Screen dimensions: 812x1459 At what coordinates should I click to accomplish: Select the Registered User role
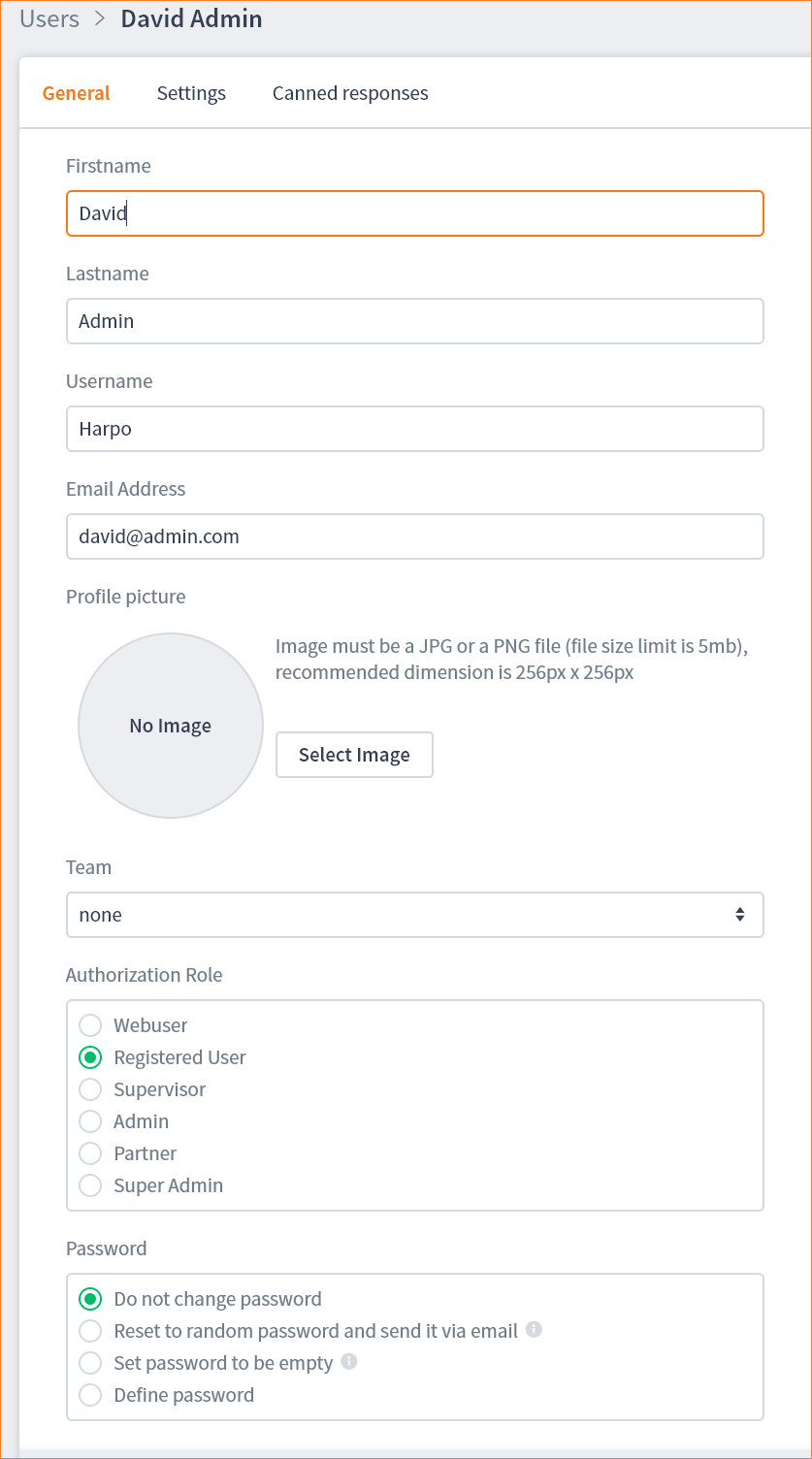tap(90, 1057)
